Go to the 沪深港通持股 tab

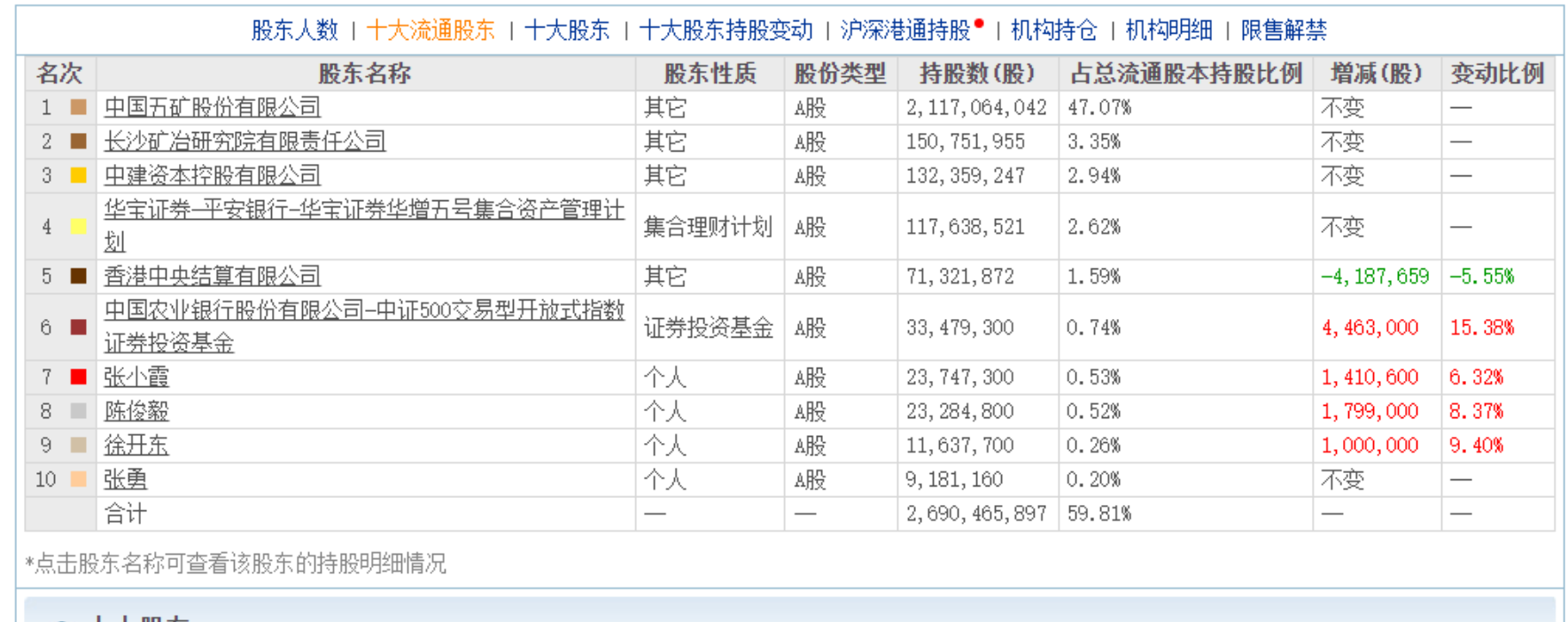(906, 30)
